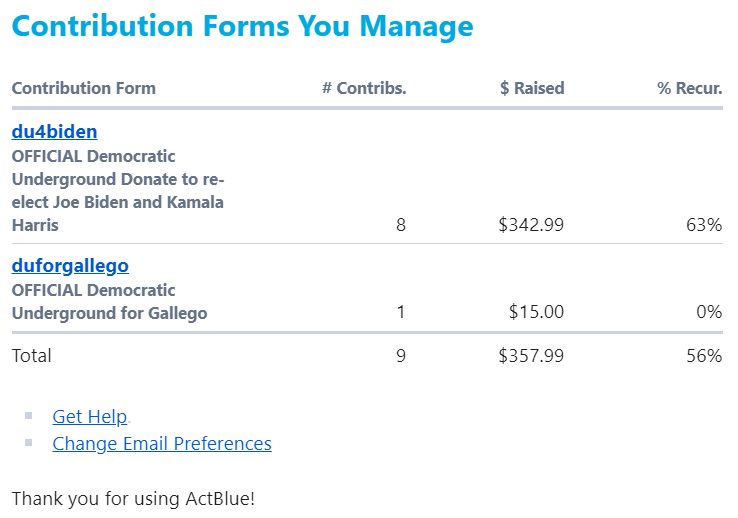Click the 63% recurring value
Screen dimensions: 738x518
click(x=704, y=226)
